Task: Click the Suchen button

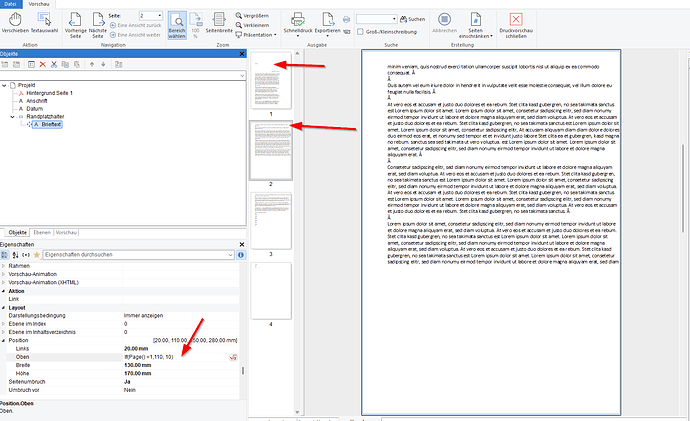Action: point(412,19)
